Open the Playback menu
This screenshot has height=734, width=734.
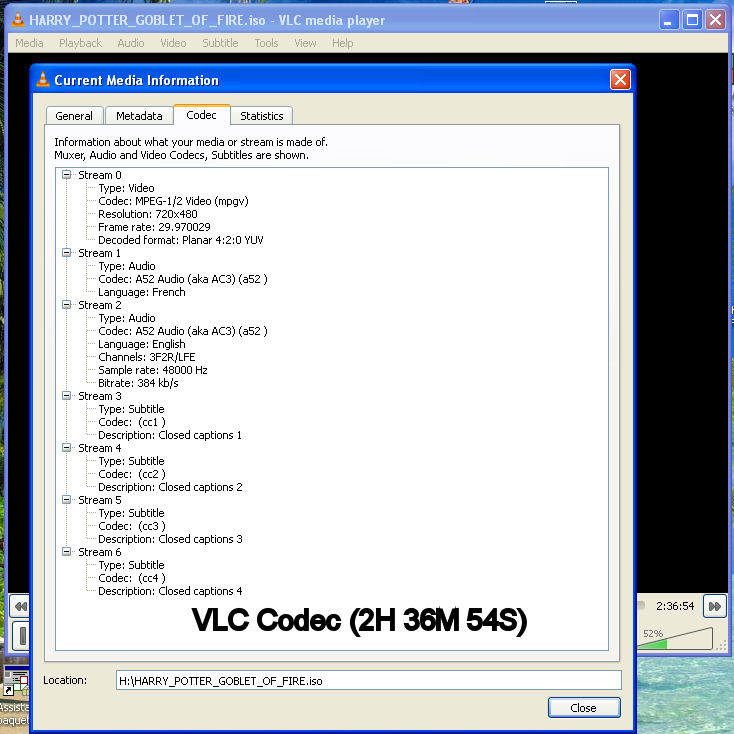(80, 43)
